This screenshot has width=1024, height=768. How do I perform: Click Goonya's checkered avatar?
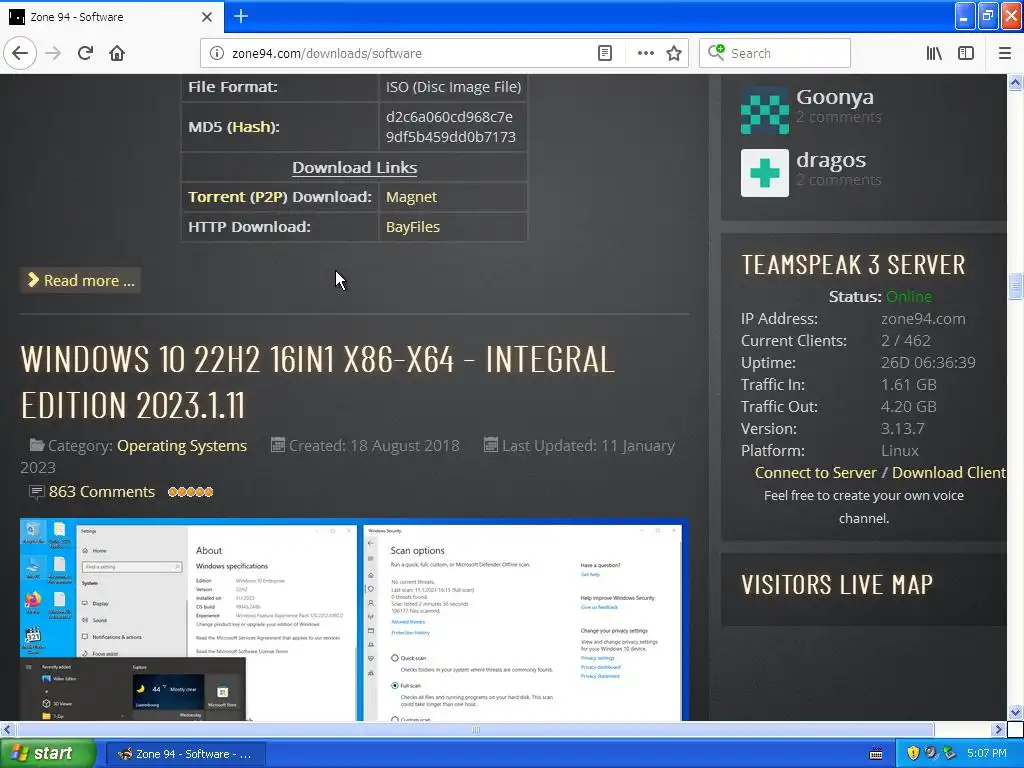tap(765, 110)
